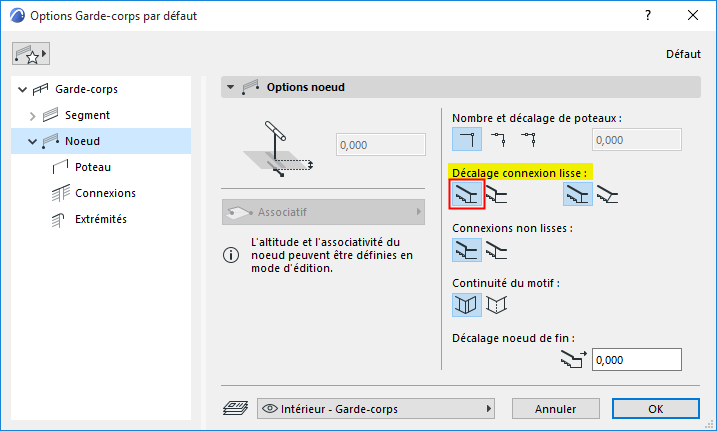
Task: Select the first post count option (no offset)
Action: click(x=466, y=139)
